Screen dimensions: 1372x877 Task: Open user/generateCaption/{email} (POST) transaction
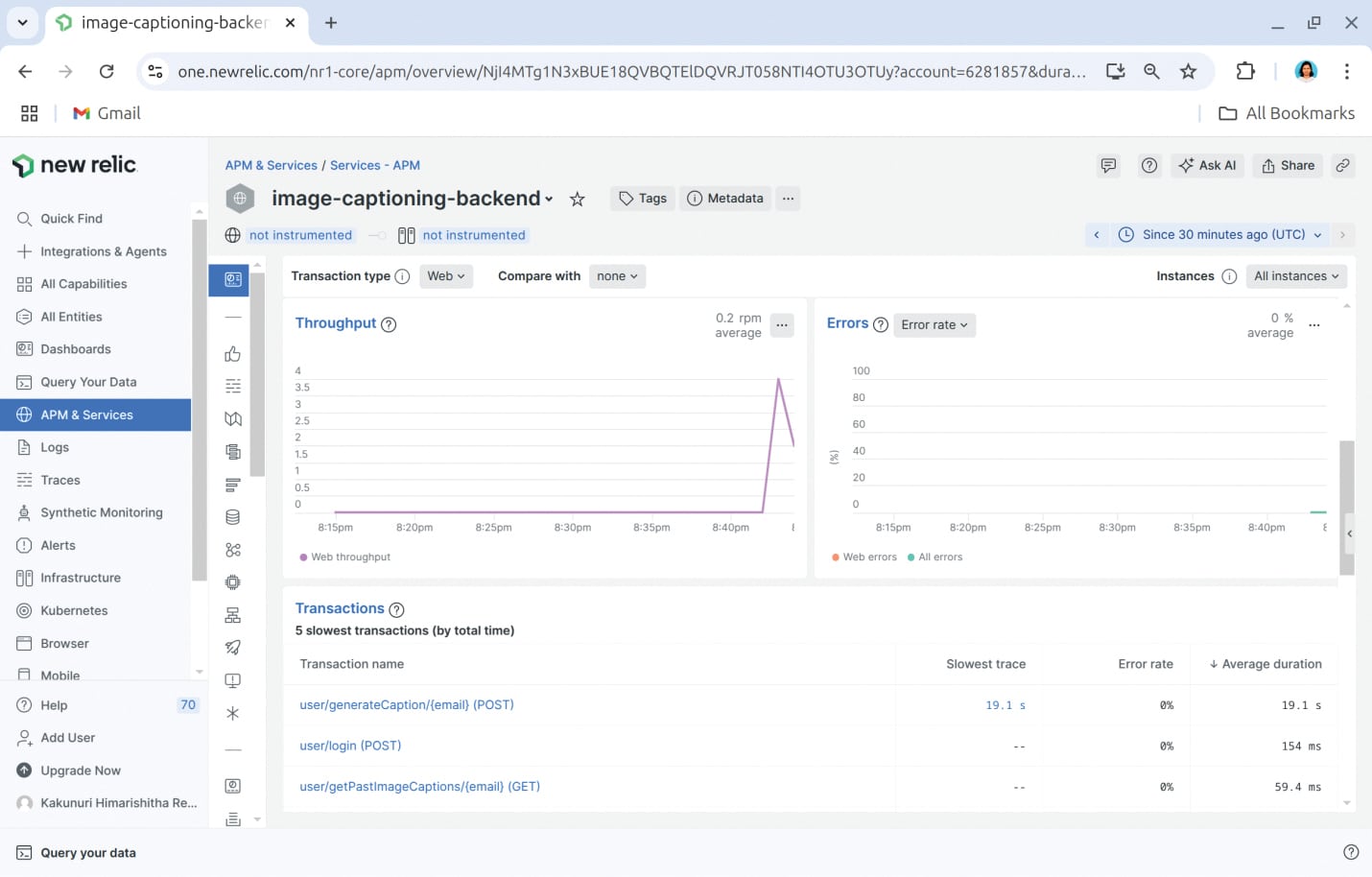[407, 705]
